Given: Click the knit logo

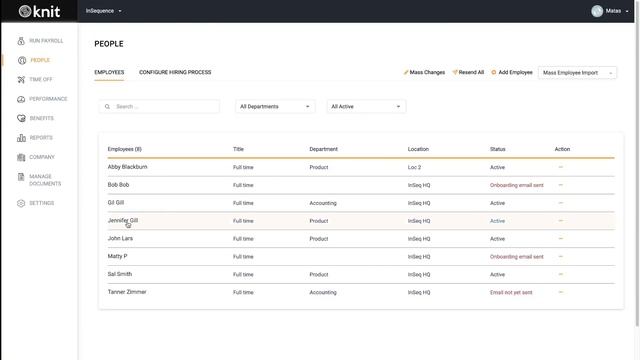Looking at the screenshot, I should (40, 11).
